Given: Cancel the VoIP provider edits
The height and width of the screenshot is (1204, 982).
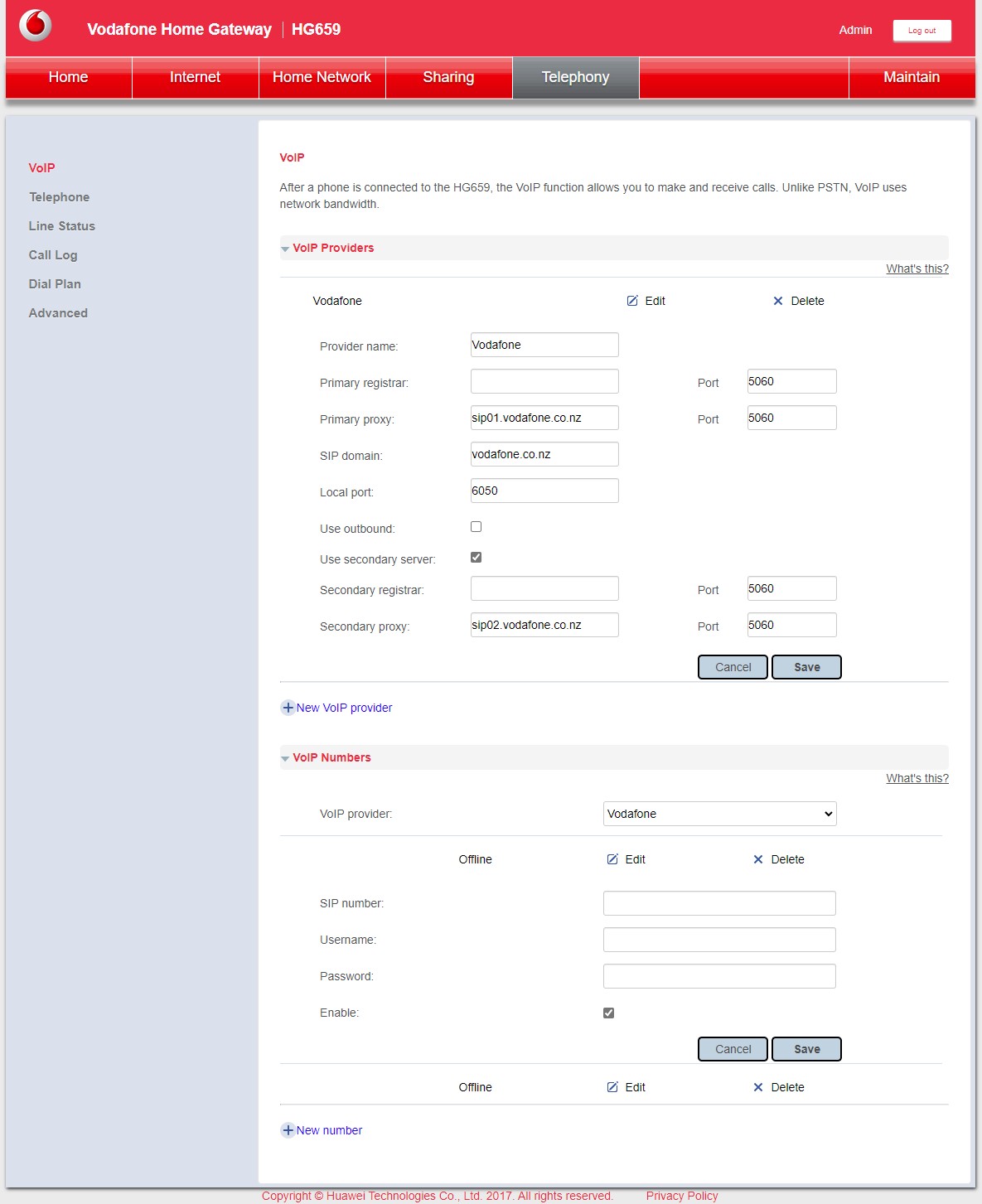Looking at the screenshot, I should (x=733, y=667).
